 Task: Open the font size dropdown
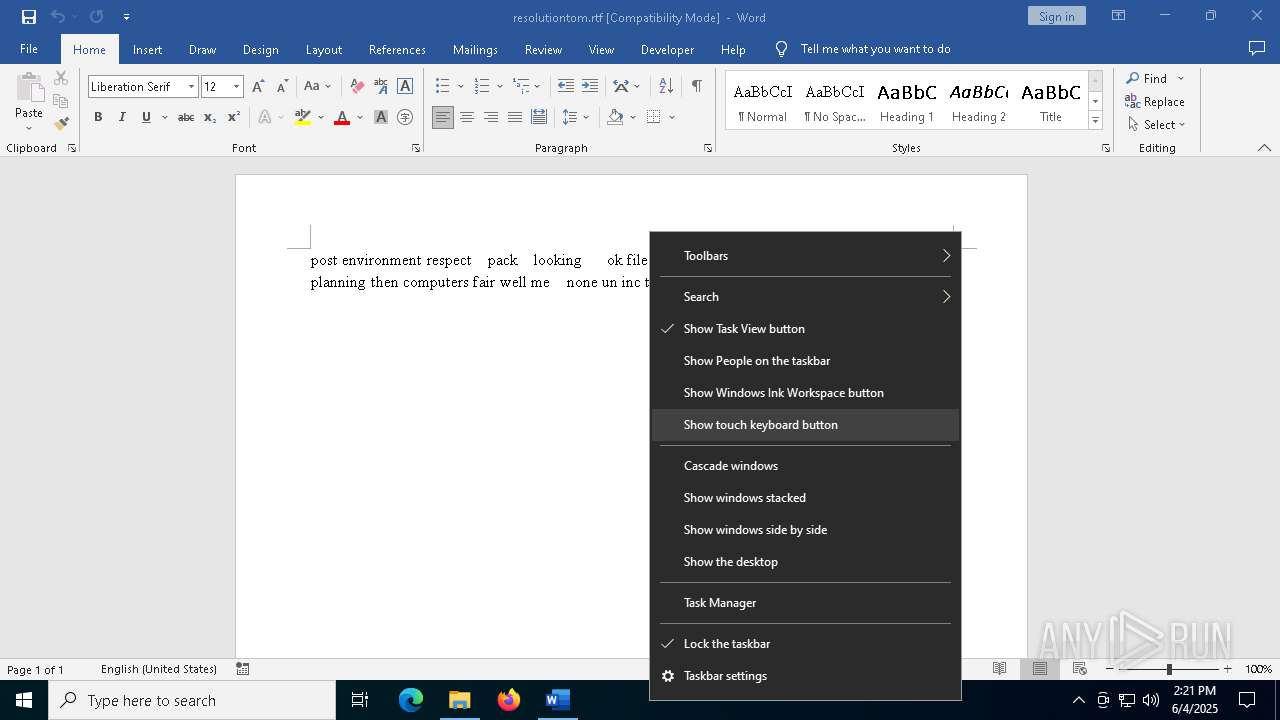tap(236, 87)
